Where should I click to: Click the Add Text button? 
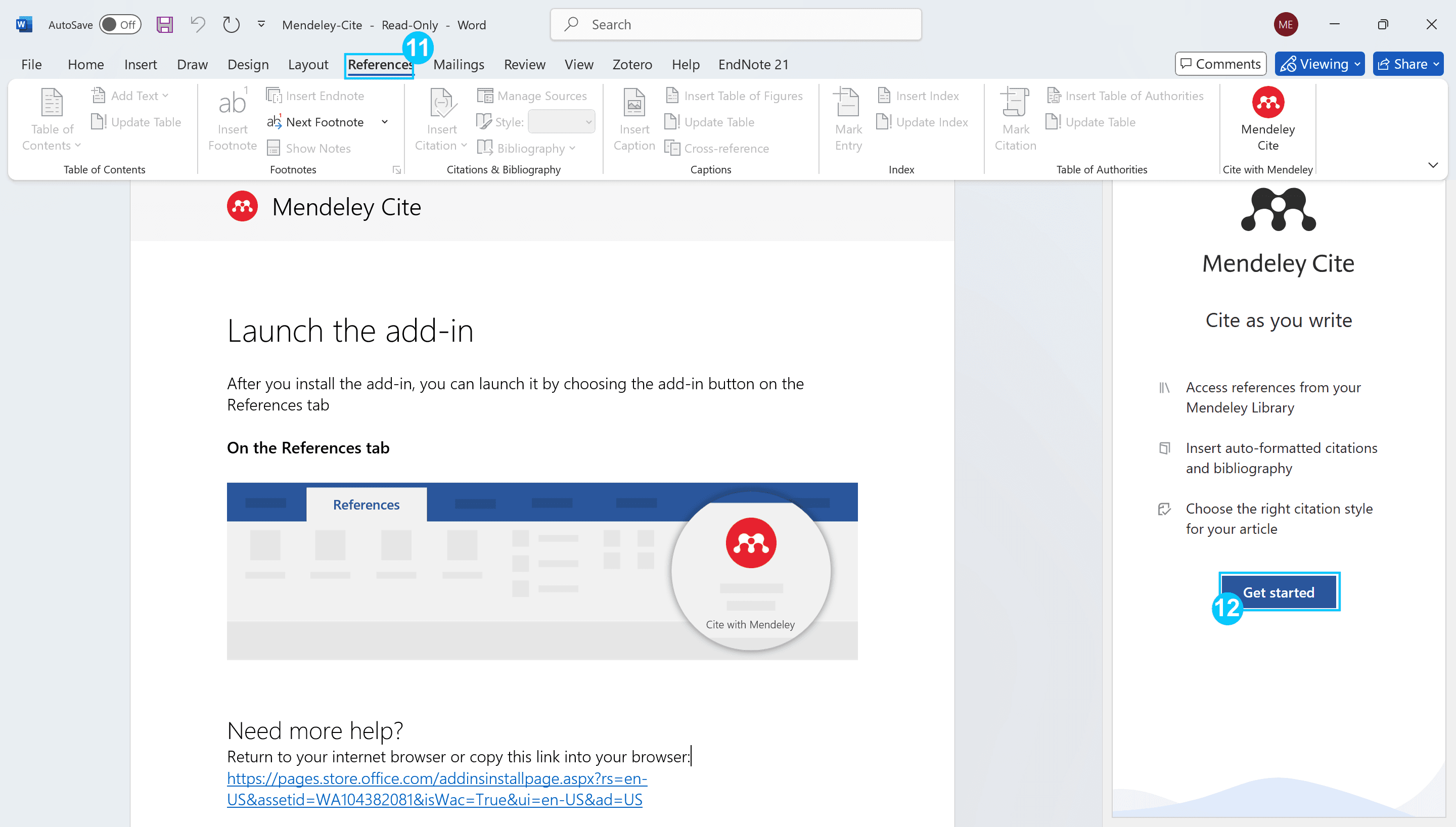coord(129,96)
